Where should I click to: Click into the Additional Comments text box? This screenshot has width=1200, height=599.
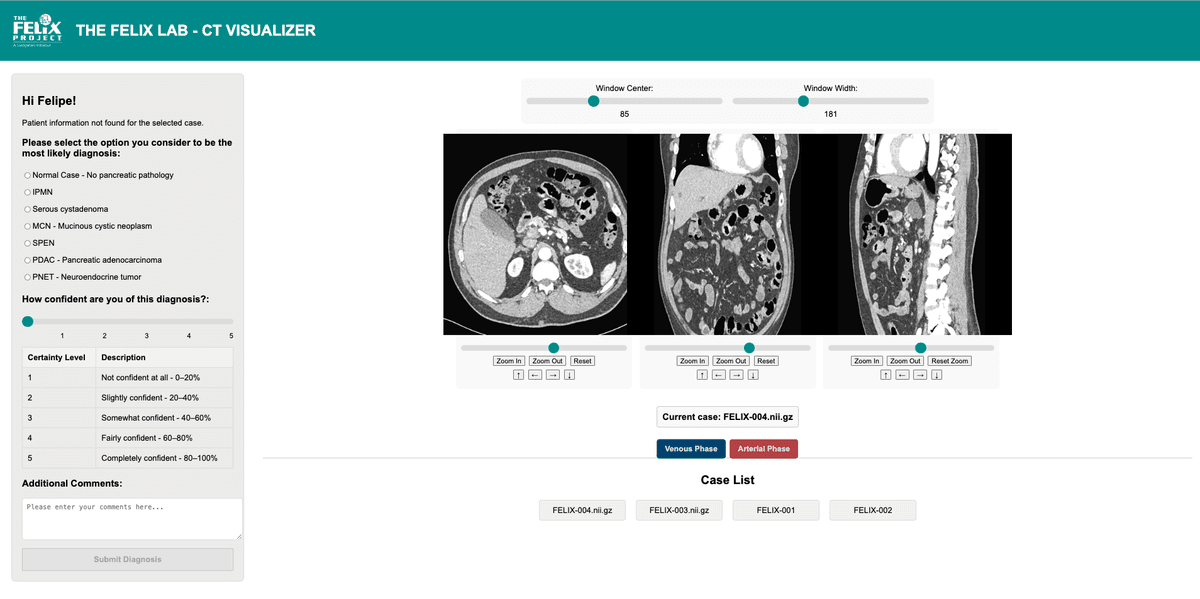coord(132,518)
